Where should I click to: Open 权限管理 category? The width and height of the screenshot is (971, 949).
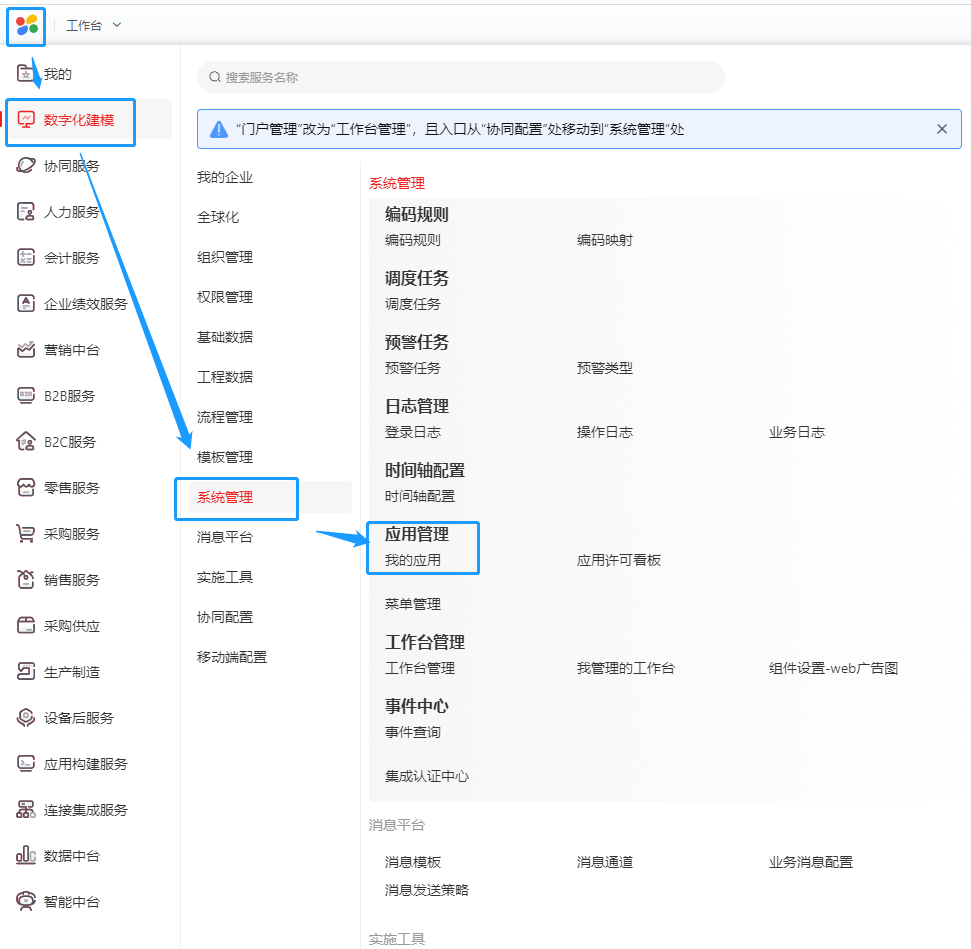tap(225, 297)
